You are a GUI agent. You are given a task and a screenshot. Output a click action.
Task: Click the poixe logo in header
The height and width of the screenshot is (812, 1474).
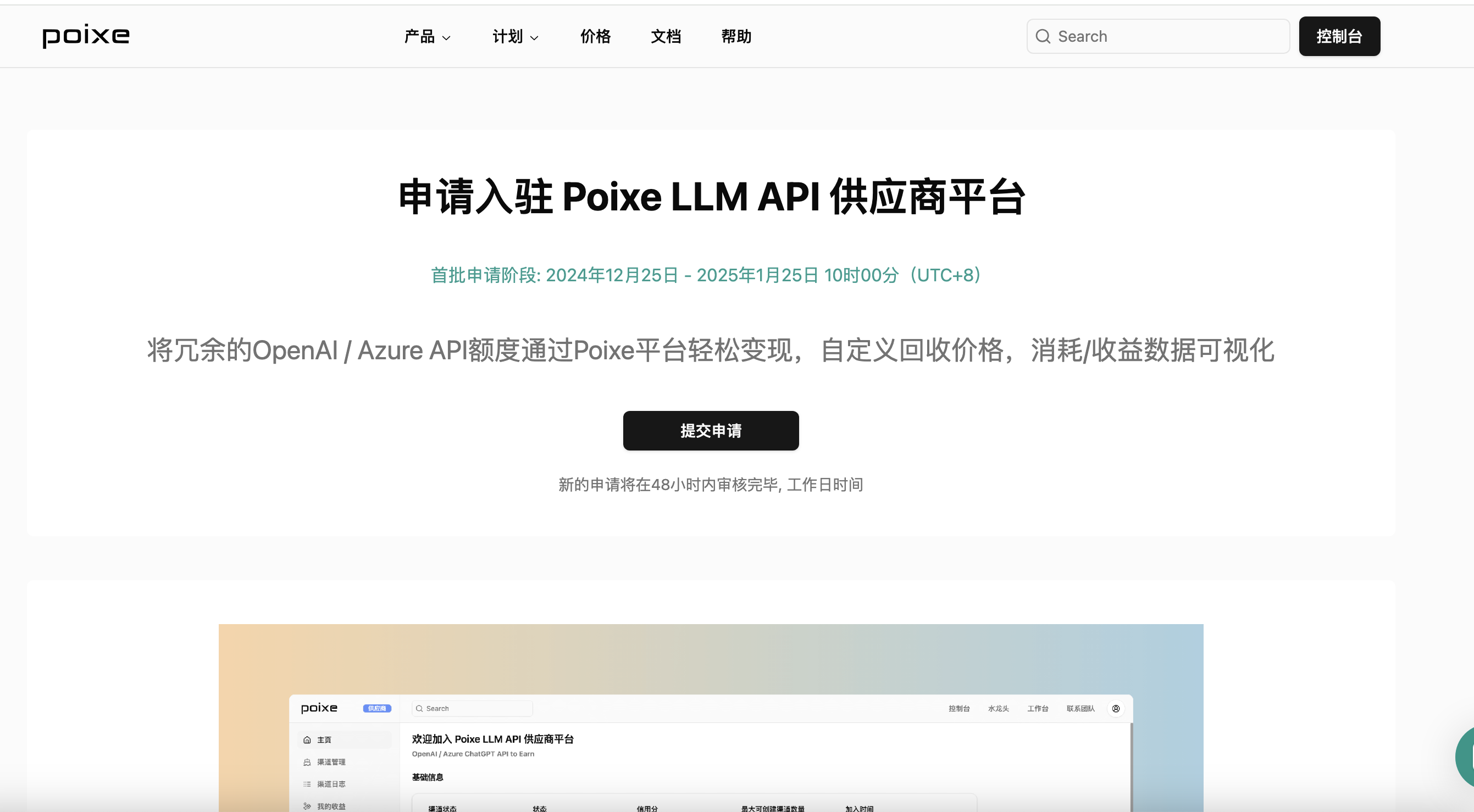coord(86,36)
